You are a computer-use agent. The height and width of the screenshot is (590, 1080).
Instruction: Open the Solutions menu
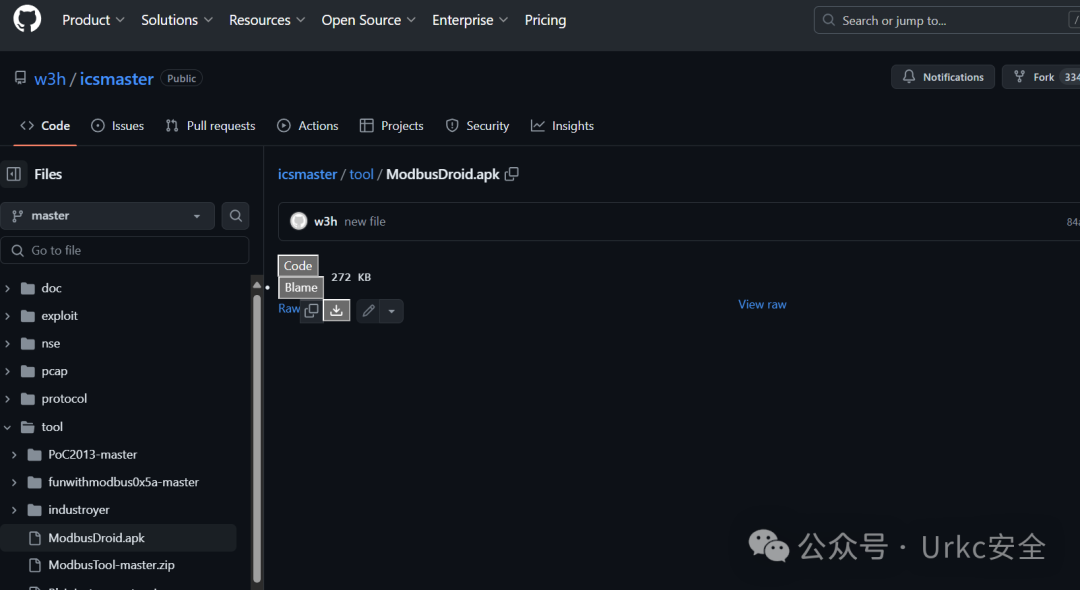[x=176, y=20]
